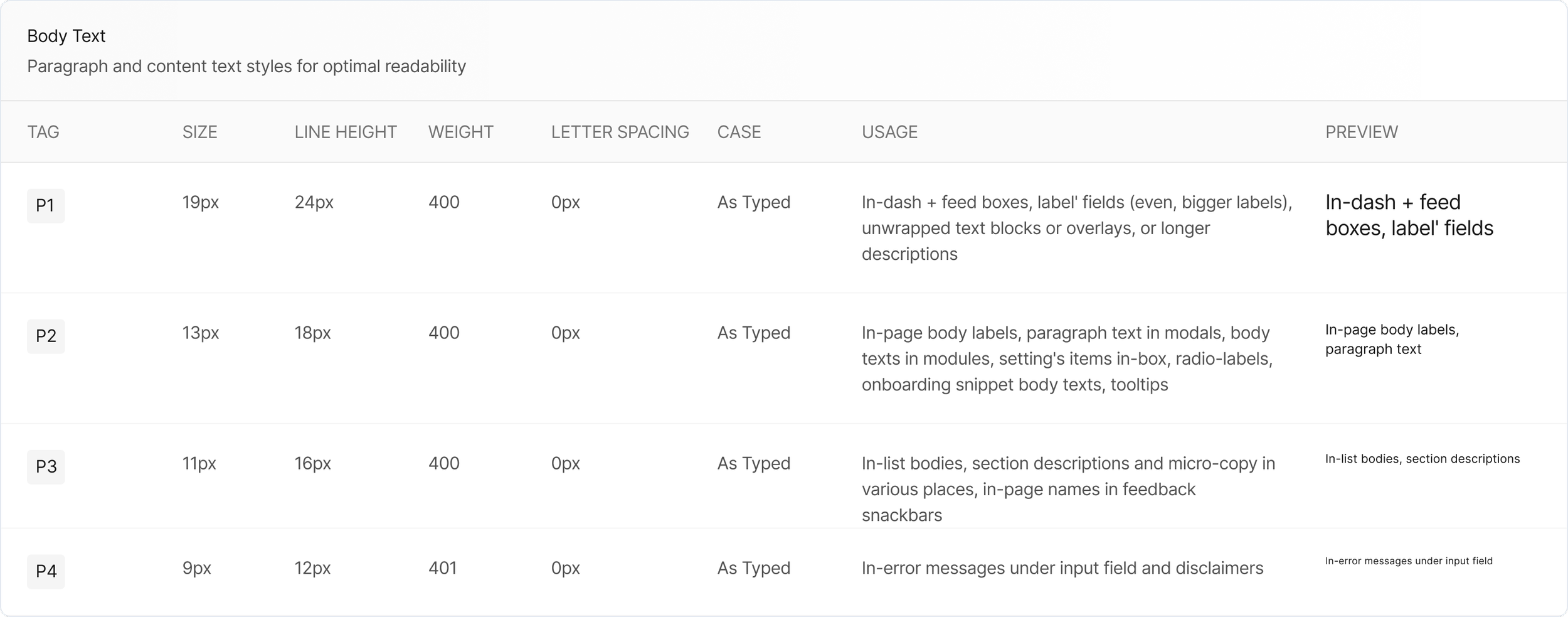Click the SIZE column header
The width and height of the screenshot is (1568, 617).
pyautogui.click(x=199, y=132)
